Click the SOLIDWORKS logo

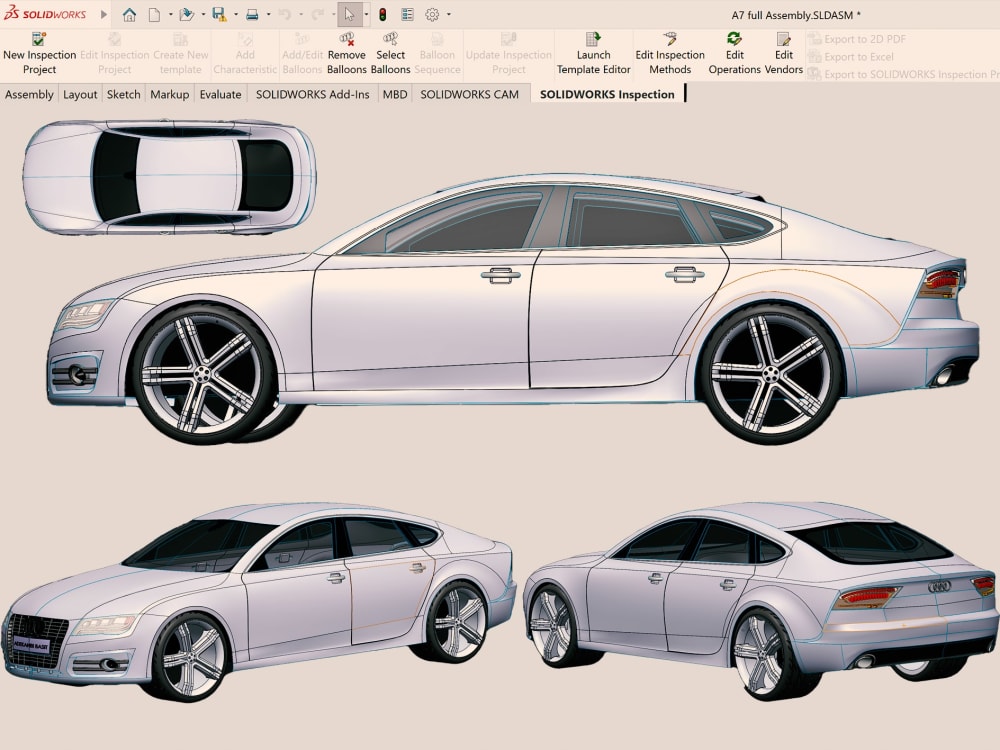45,14
